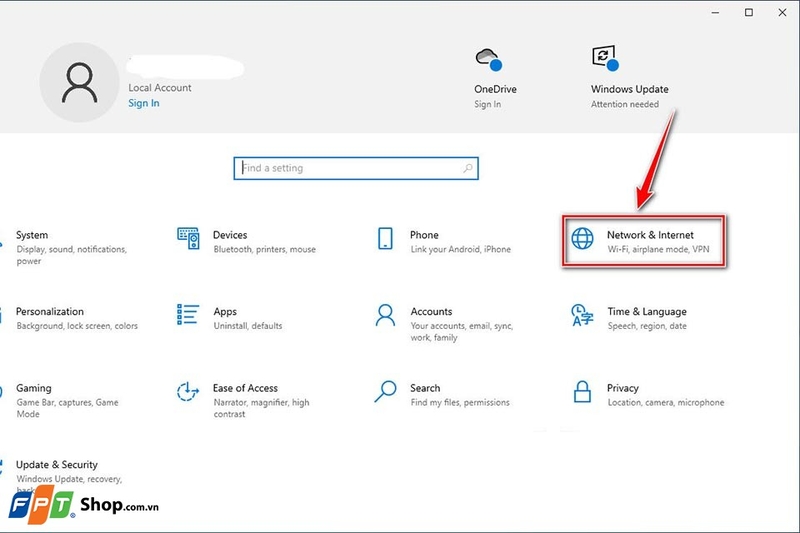Select the Accounts person icon
This screenshot has width=800, height=533.
coord(385,315)
